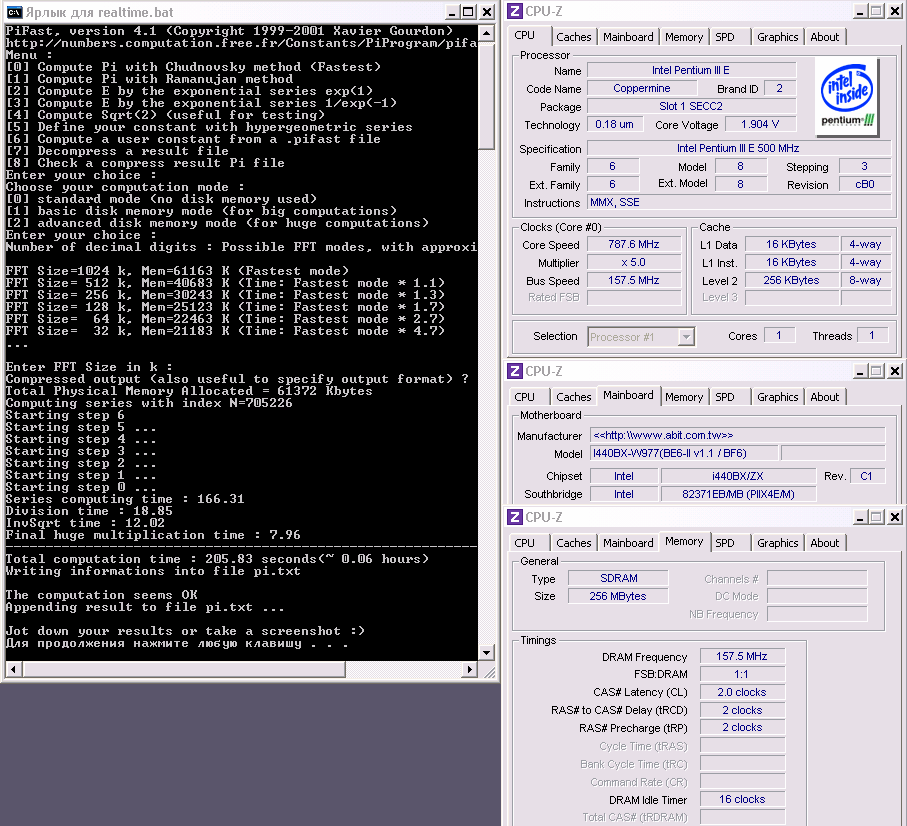Minimize the top CPU-Z window
Image resolution: width=907 pixels, height=826 pixels.
coord(860,11)
